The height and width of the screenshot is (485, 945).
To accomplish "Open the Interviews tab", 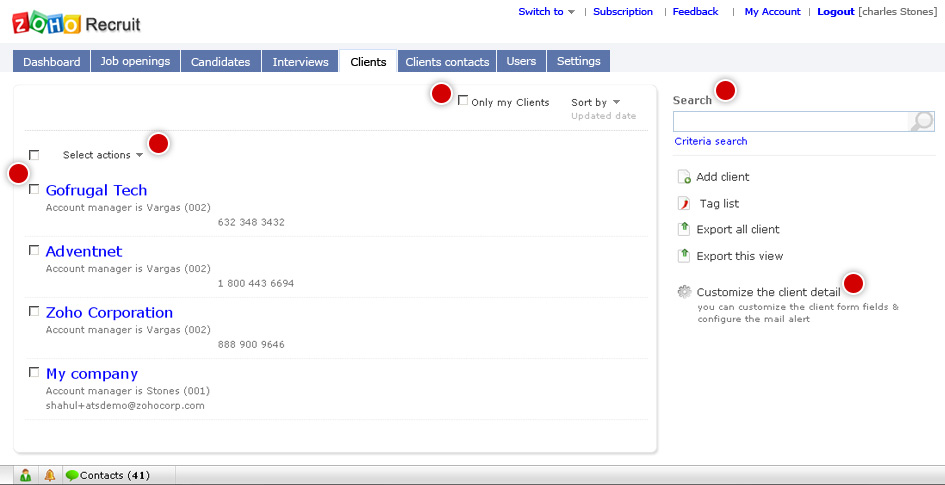I will 300,61.
